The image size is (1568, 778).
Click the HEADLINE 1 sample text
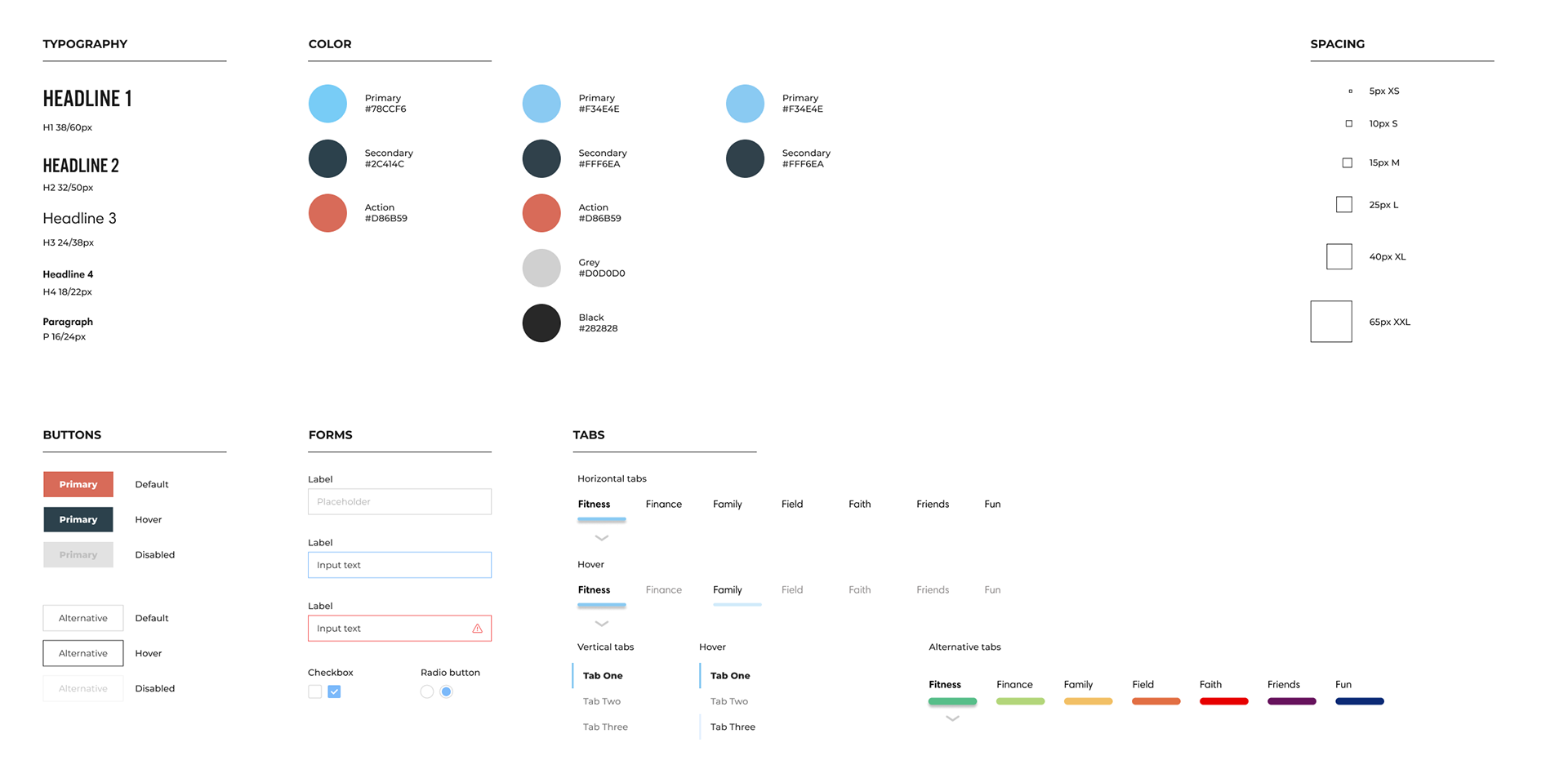click(87, 99)
